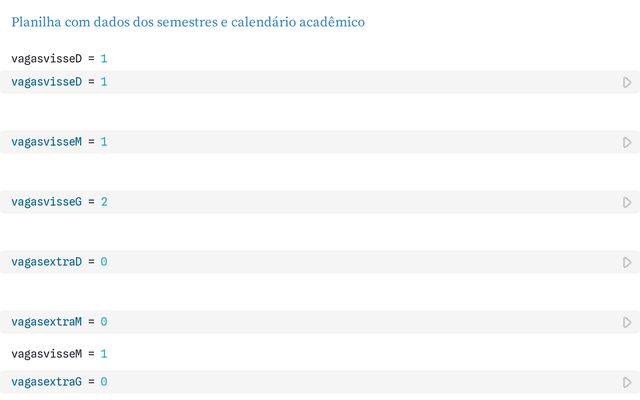
Task: Click the 0 value in vagasextraG cell
Action: coord(104,382)
